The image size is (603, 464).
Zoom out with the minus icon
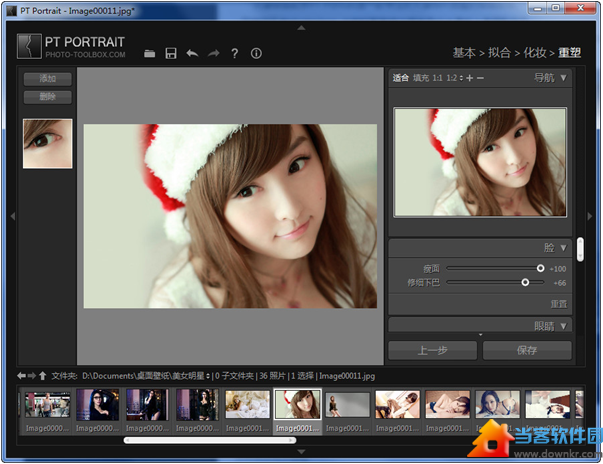(x=481, y=78)
